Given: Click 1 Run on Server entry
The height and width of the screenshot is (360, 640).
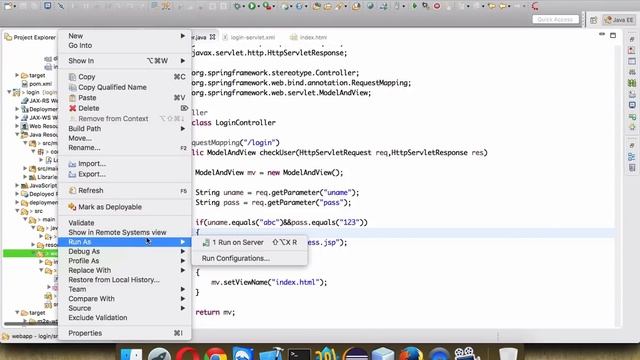Looking at the screenshot, I should (x=249, y=242).
